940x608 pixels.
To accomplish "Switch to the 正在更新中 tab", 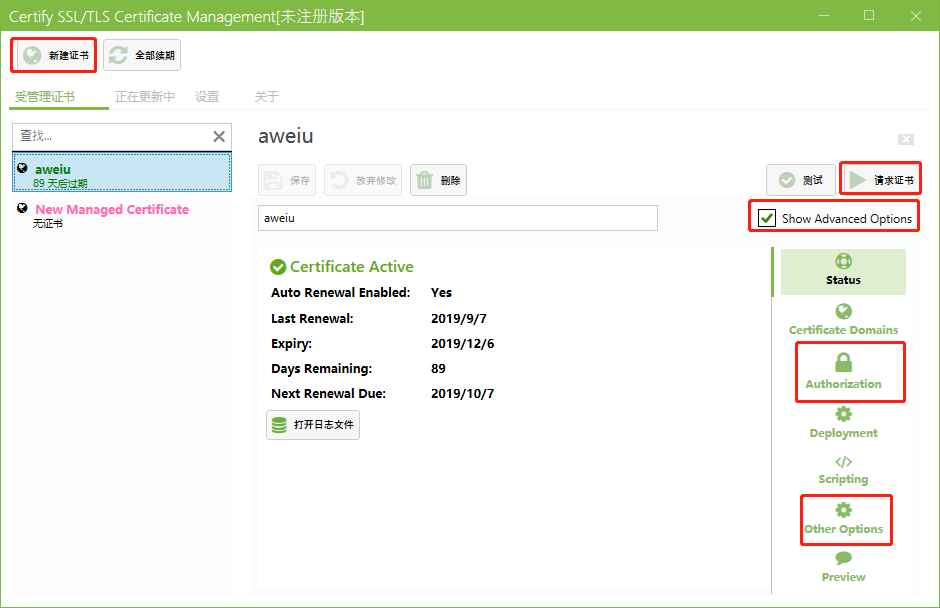I will (x=145, y=97).
